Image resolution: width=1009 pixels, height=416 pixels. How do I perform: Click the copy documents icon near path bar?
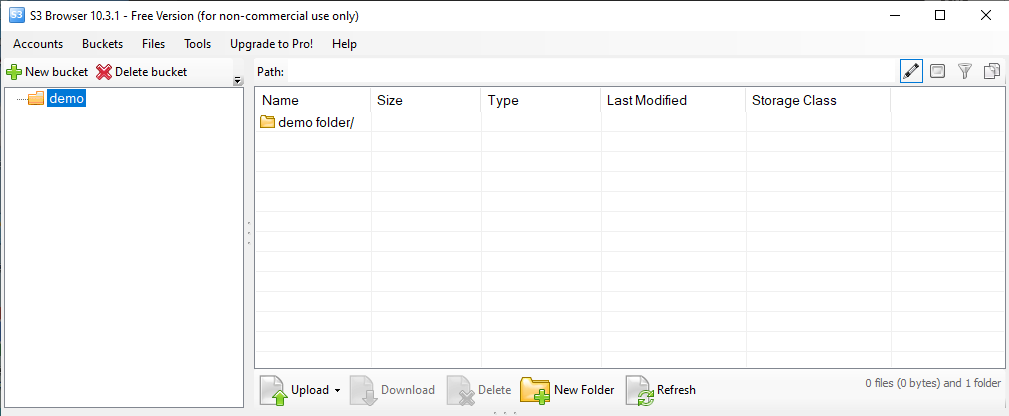pos(992,71)
